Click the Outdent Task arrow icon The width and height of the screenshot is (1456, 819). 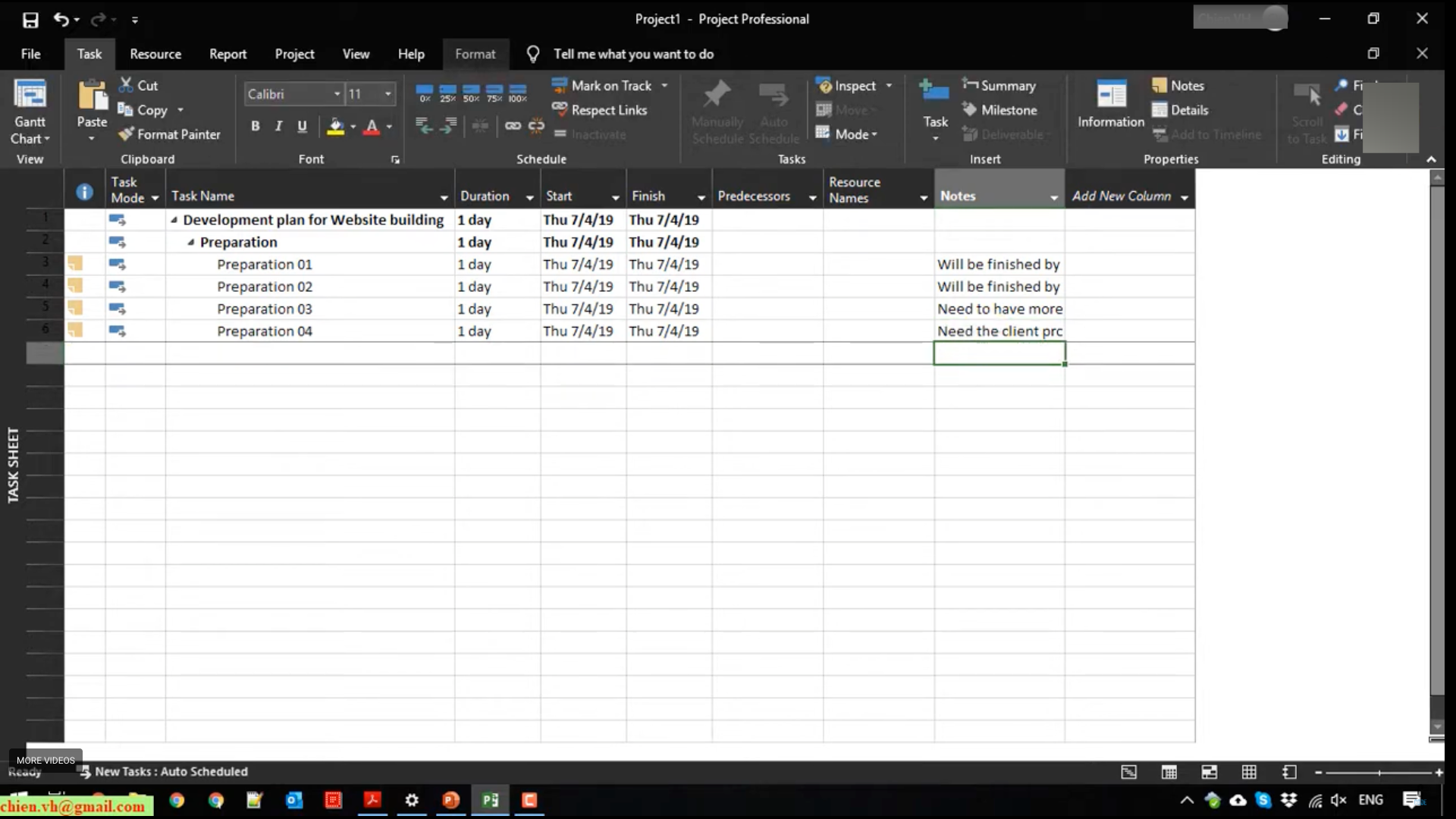click(424, 126)
